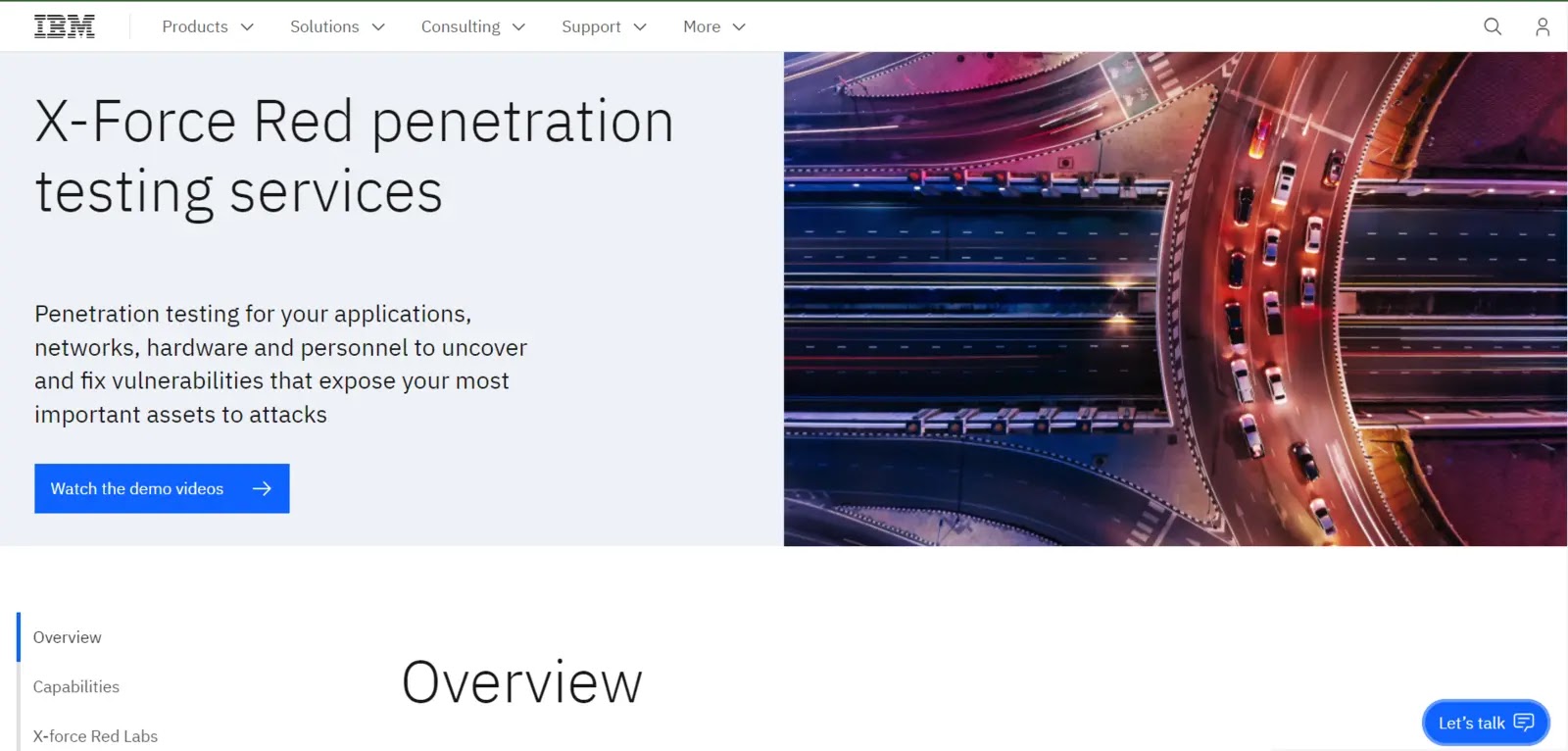Go to the Overview section link
Viewport: 1568px width, 751px height.
67,637
